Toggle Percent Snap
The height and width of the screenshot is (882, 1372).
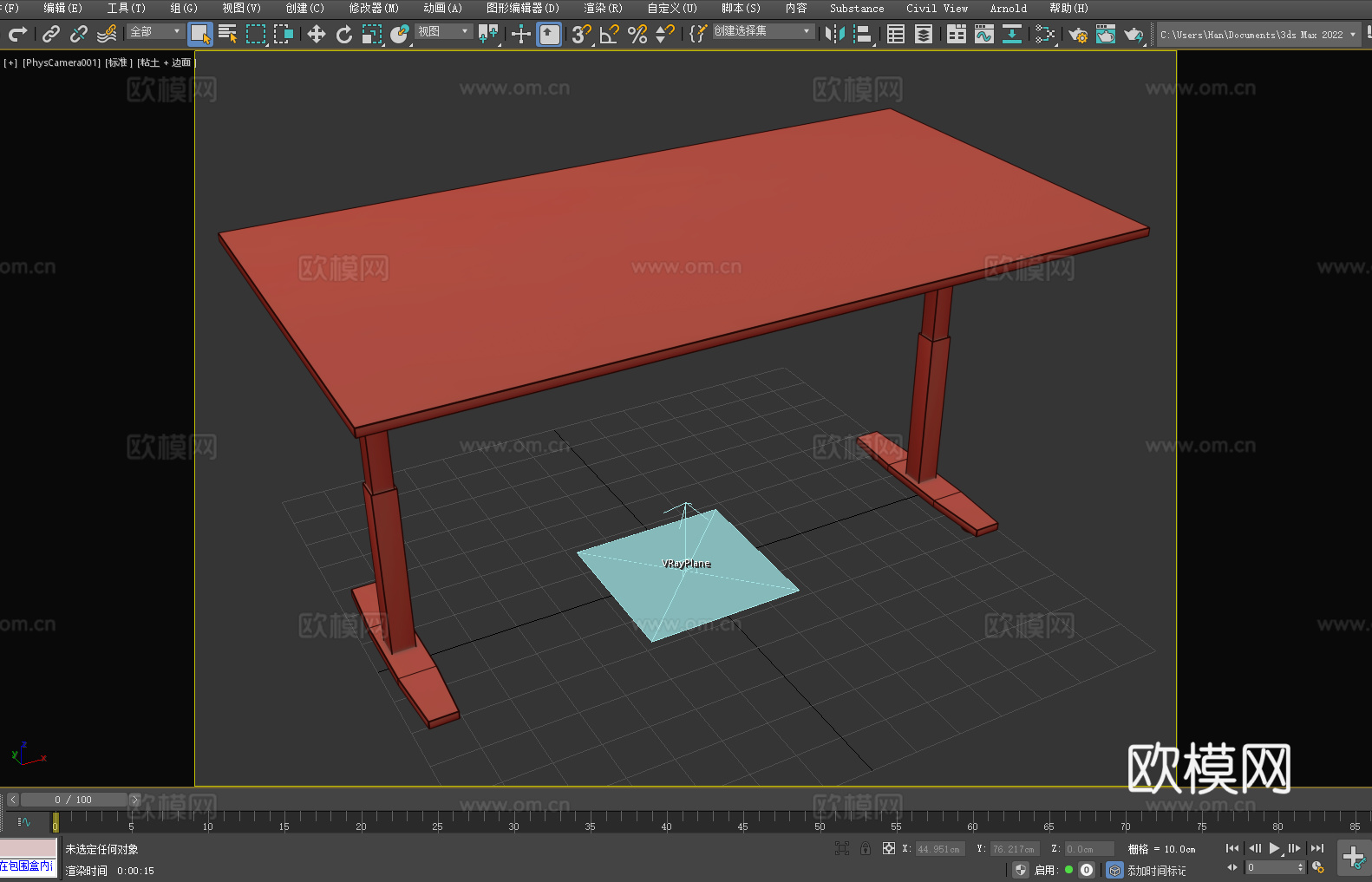(637, 34)
